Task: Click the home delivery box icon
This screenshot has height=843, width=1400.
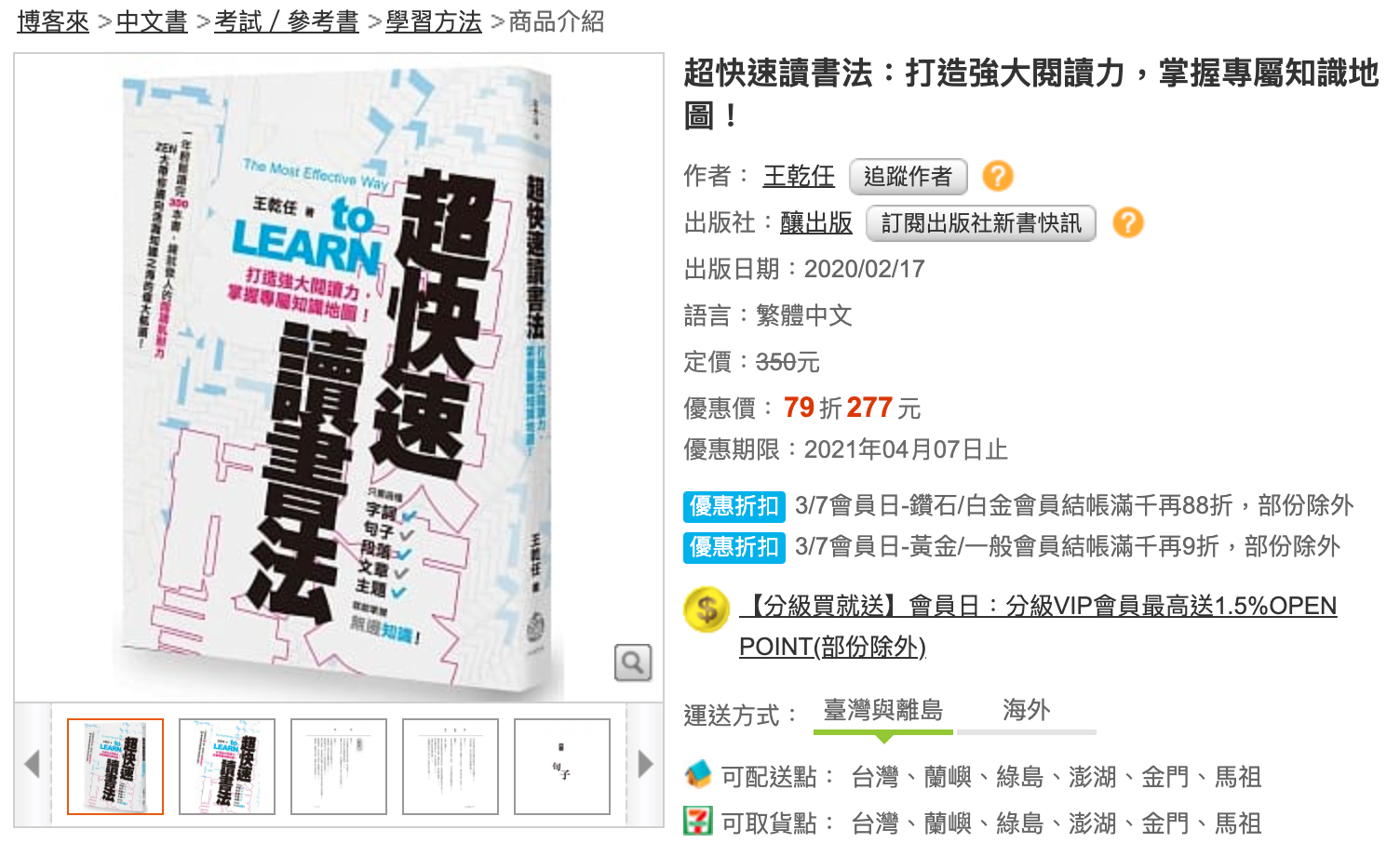Action: pyautogui.click(x=697, y=774)
